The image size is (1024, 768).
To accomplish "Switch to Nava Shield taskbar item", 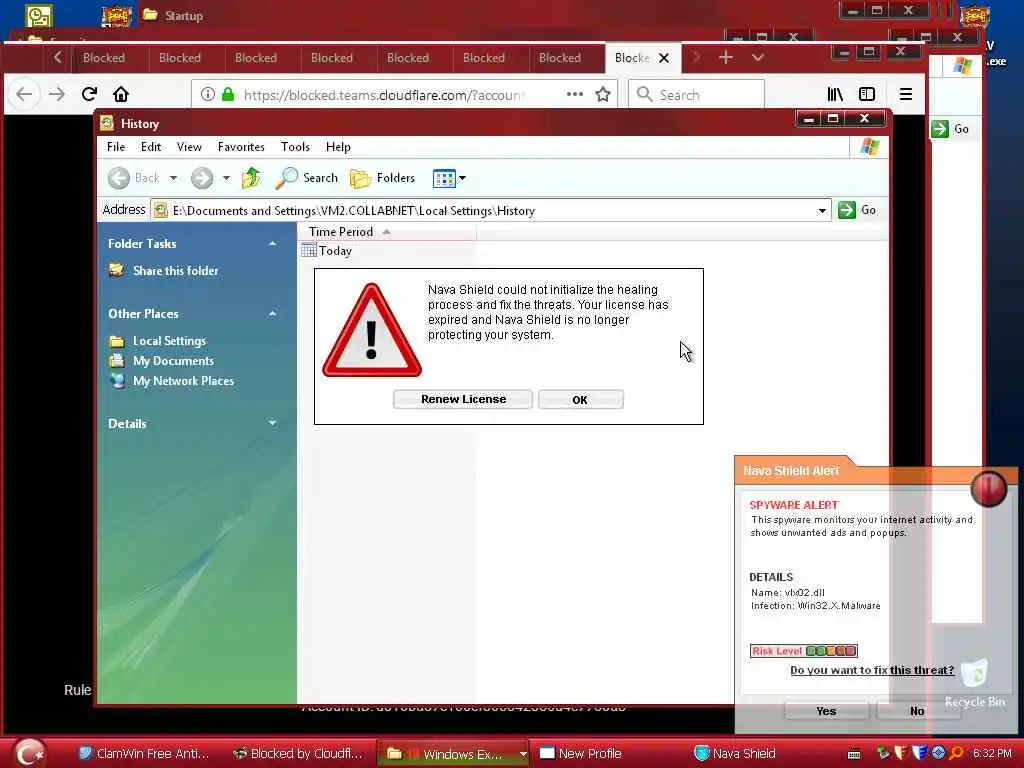I will coord(735,754).
